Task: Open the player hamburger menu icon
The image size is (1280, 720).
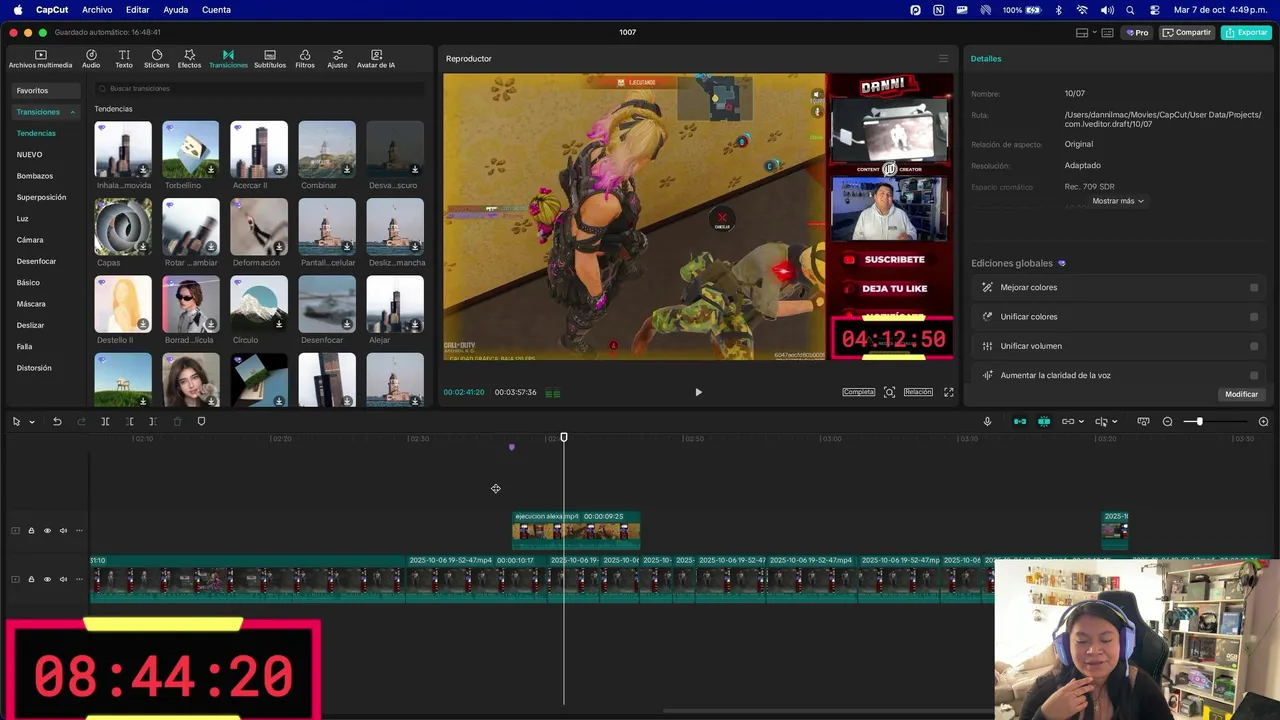Action: 943,58
